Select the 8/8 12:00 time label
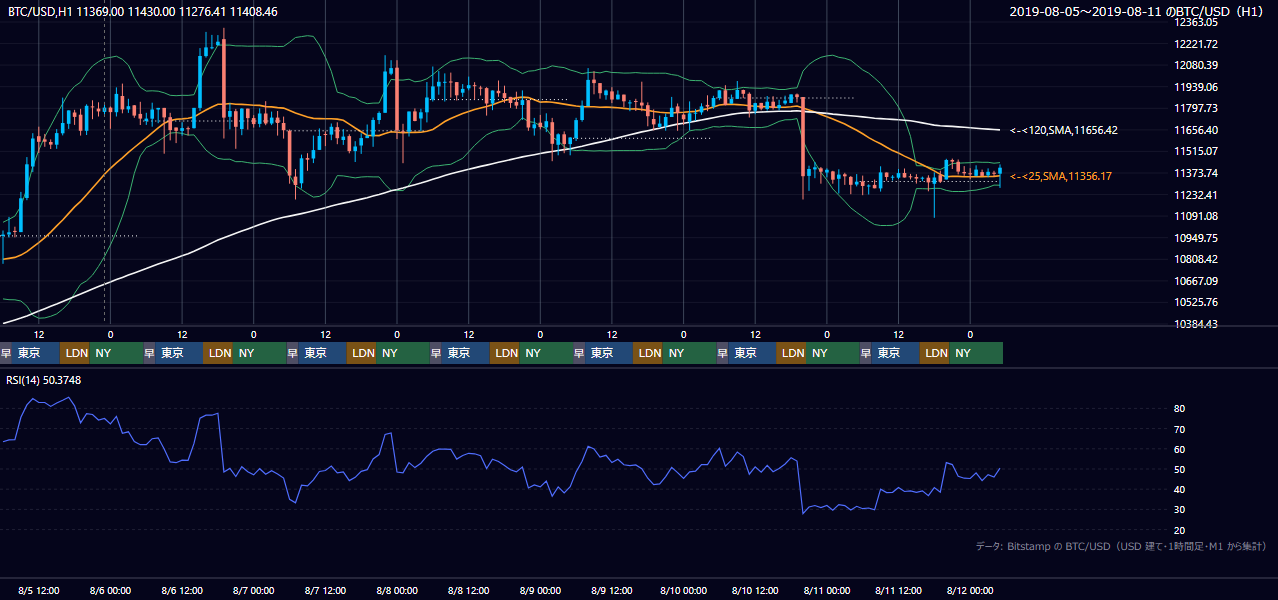Screen dimensions: 1278x600 [469, 591]
